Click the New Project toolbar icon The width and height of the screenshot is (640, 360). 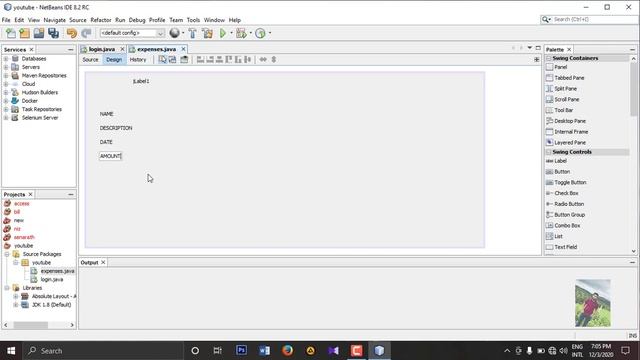tap(24, 33)
